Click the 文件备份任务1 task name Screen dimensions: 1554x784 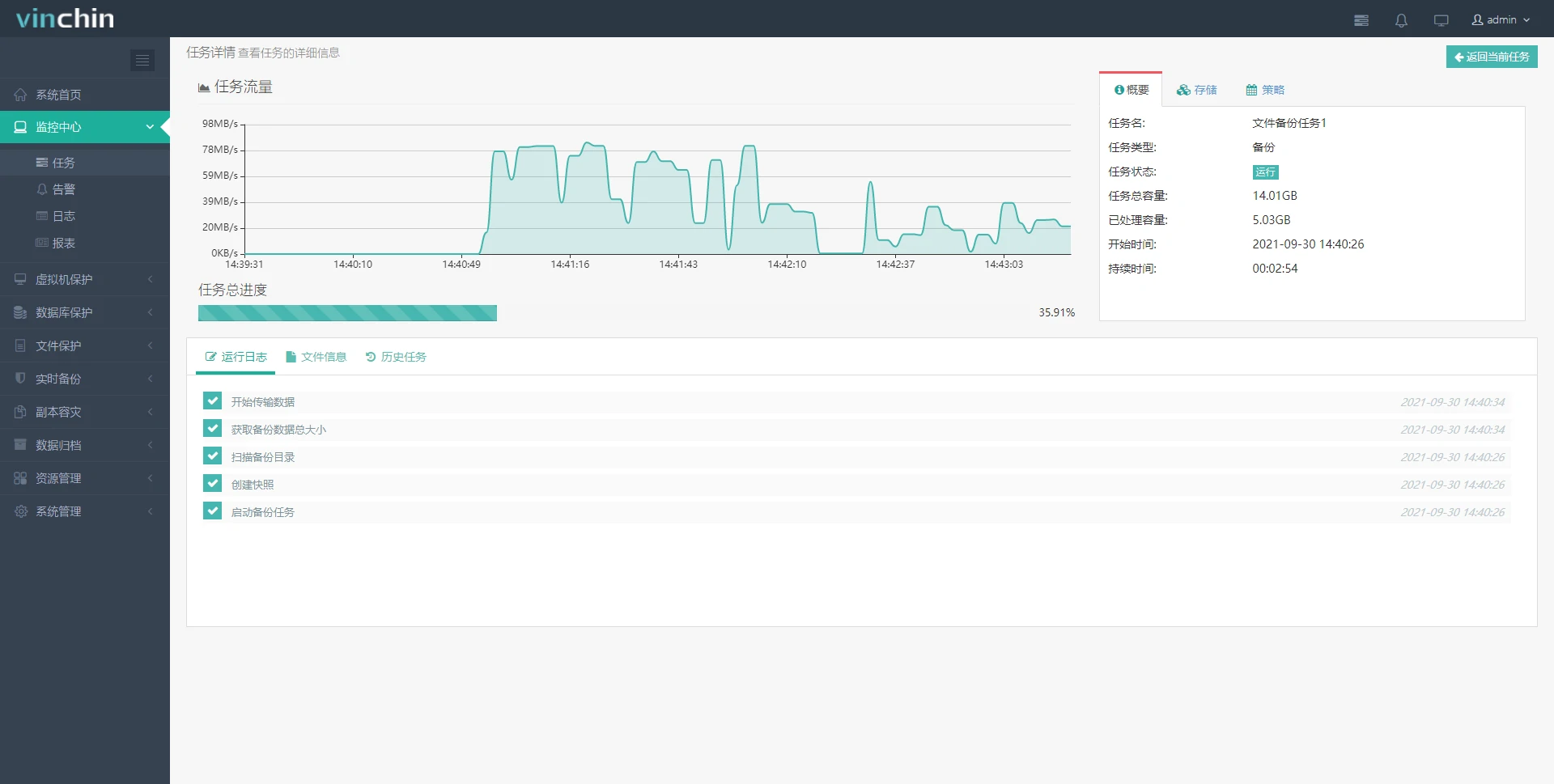pos(1289,123)
